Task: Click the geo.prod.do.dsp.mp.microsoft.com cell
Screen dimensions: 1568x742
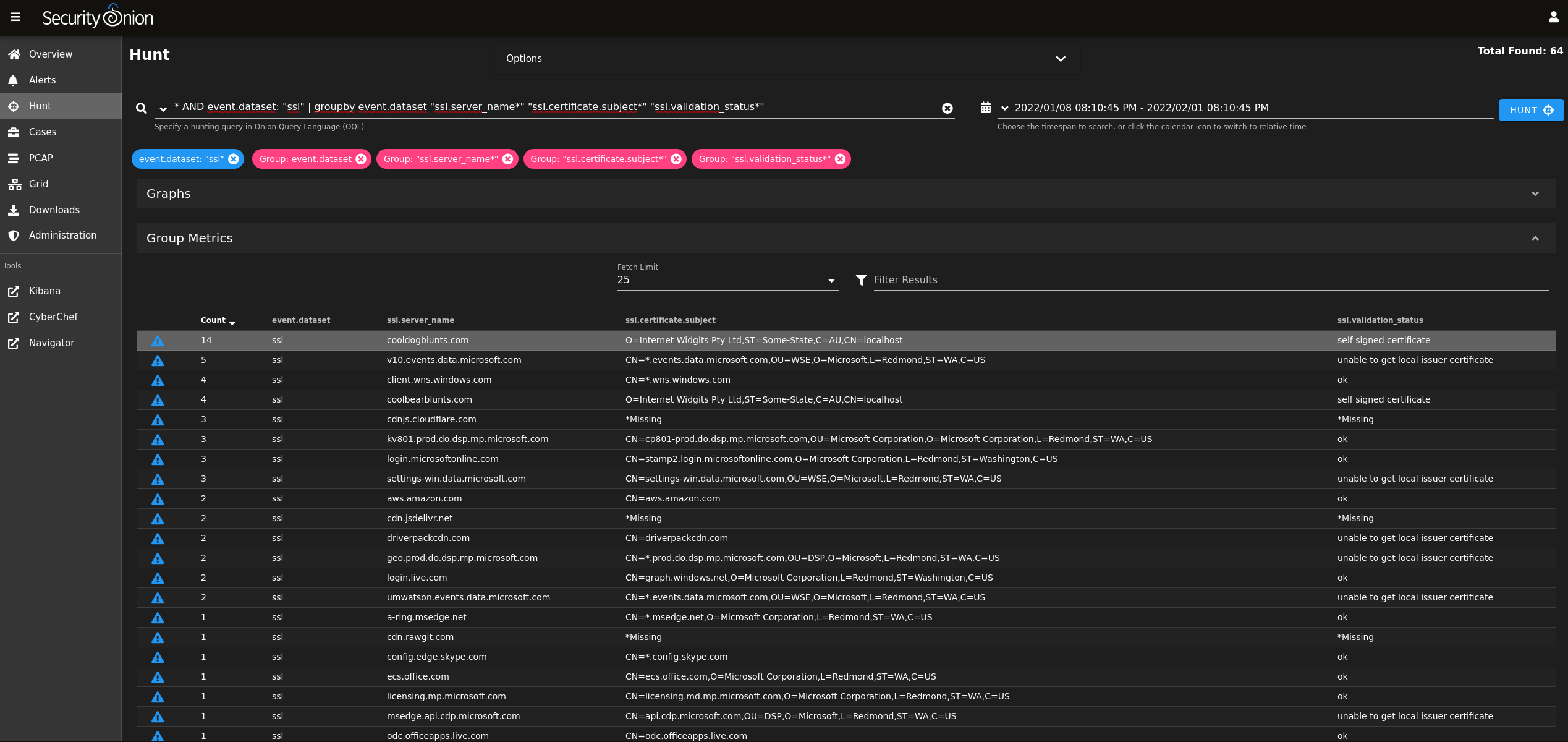Action: [x=462, y=558]
